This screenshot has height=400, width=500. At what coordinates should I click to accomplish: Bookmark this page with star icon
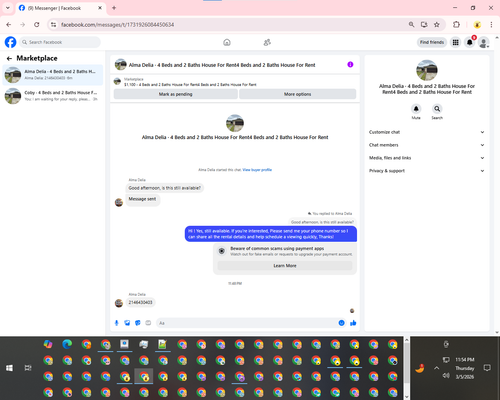click(437, 25)
